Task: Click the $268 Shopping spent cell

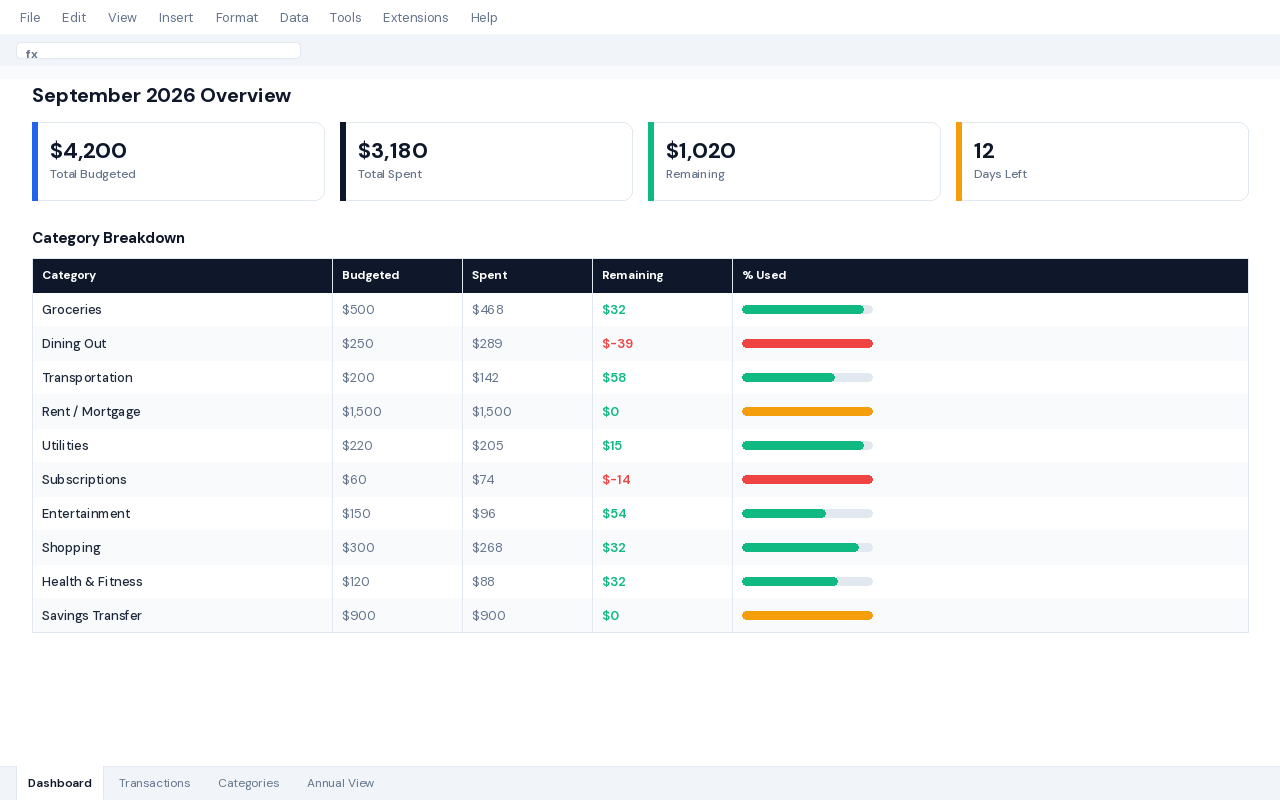Action: coord(527,548)
